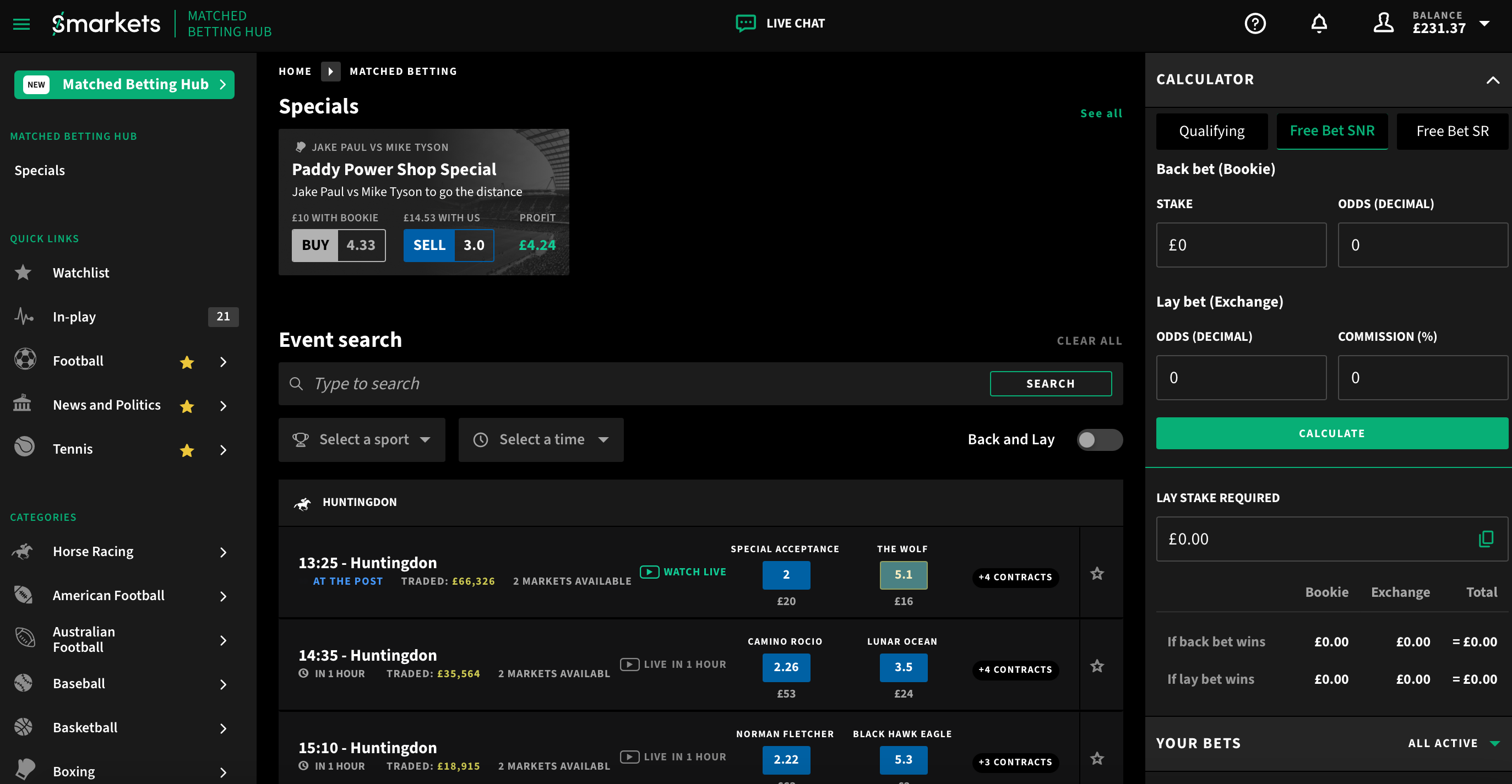
Task: Star the 13:25 Huntingdon race
Action: (1097, 574)
